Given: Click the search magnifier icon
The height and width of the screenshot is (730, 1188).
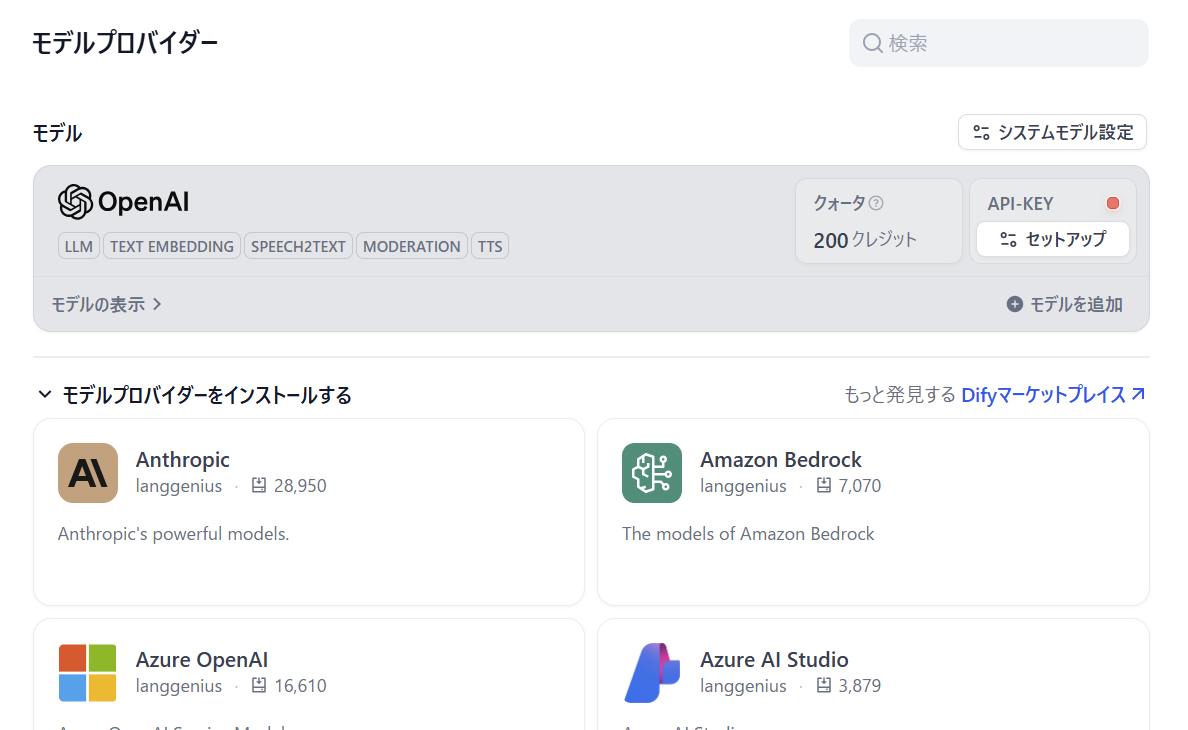Looking at the screenshot, I should pyautogui.click(x=873, y=43).
